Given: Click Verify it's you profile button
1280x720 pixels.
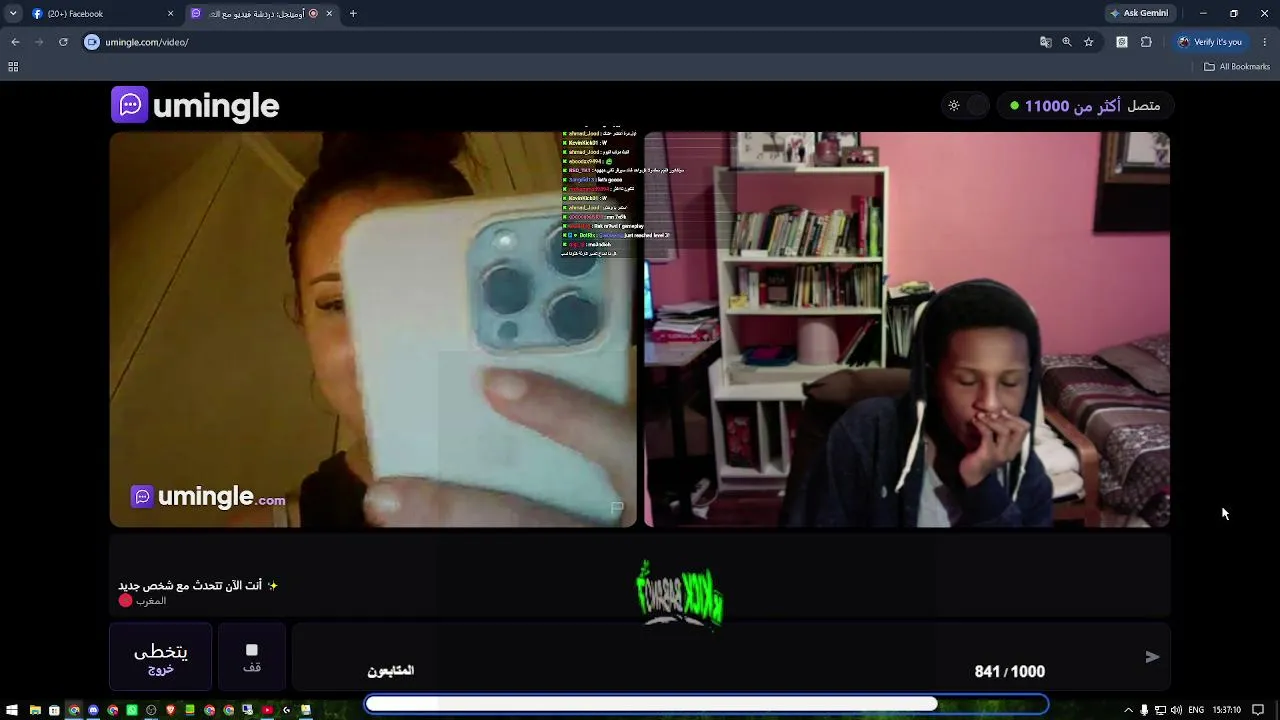Looking at the screenshot, I should click(1210, 42).
